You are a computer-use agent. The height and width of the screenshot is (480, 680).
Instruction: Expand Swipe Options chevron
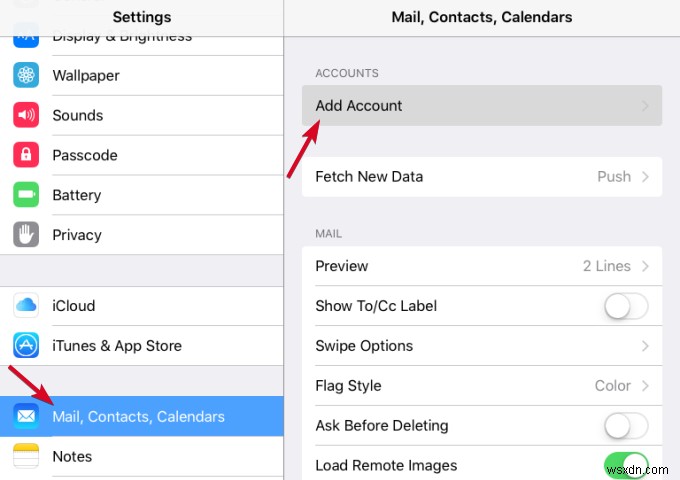tap(646, 346)
